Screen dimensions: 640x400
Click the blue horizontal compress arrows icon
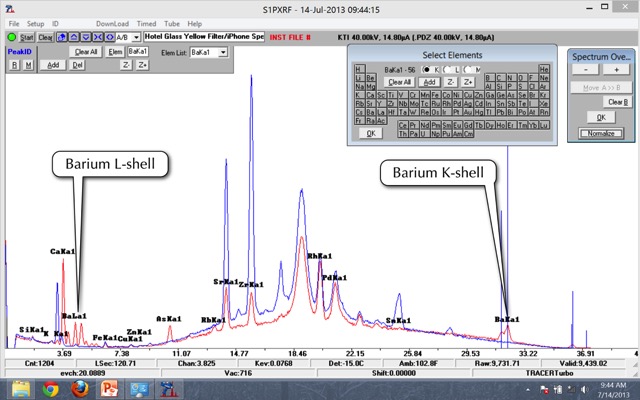pos(98,36)
